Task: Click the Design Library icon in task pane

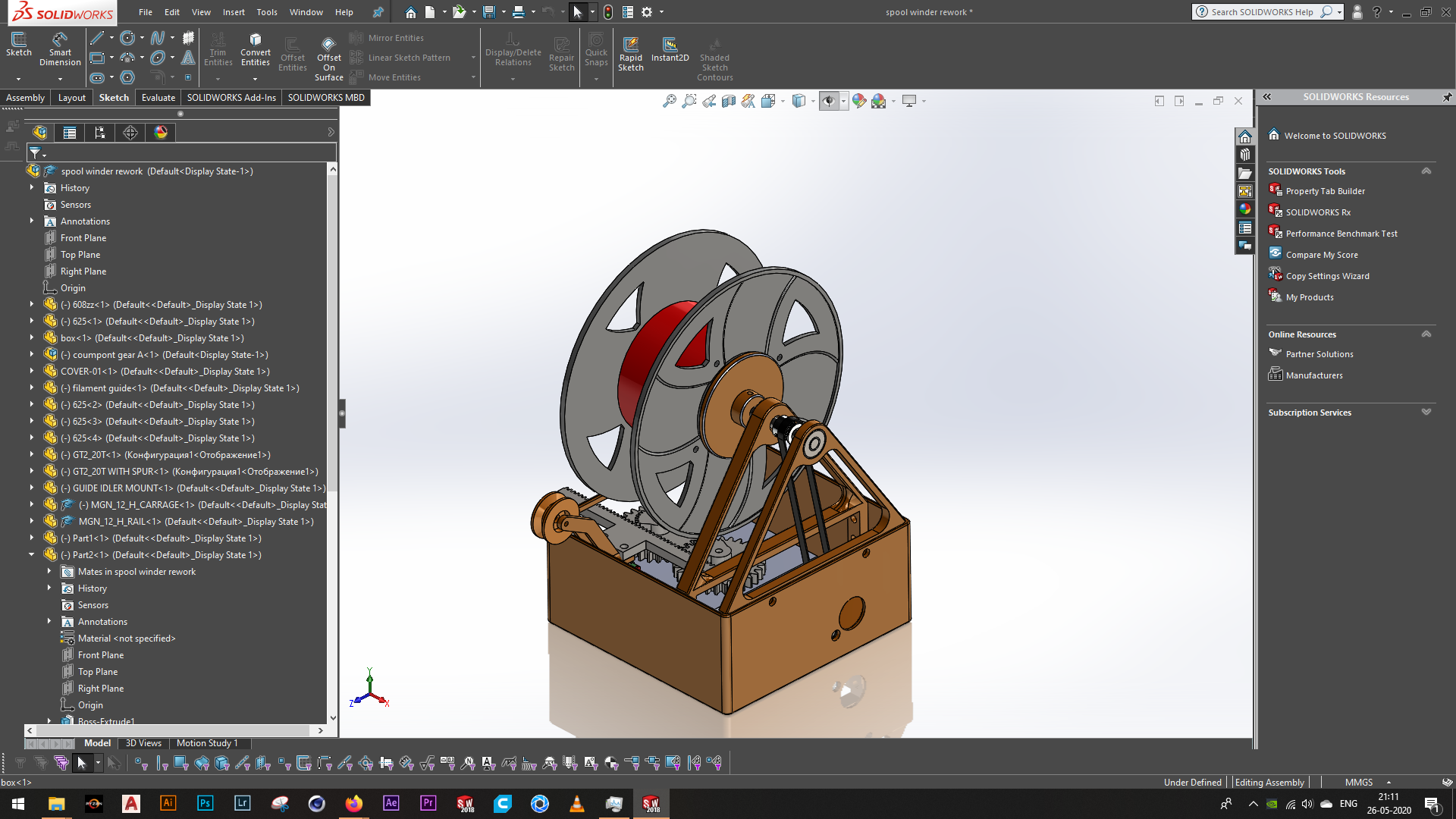Action: pyautogui.click(x=1245, y=155)
